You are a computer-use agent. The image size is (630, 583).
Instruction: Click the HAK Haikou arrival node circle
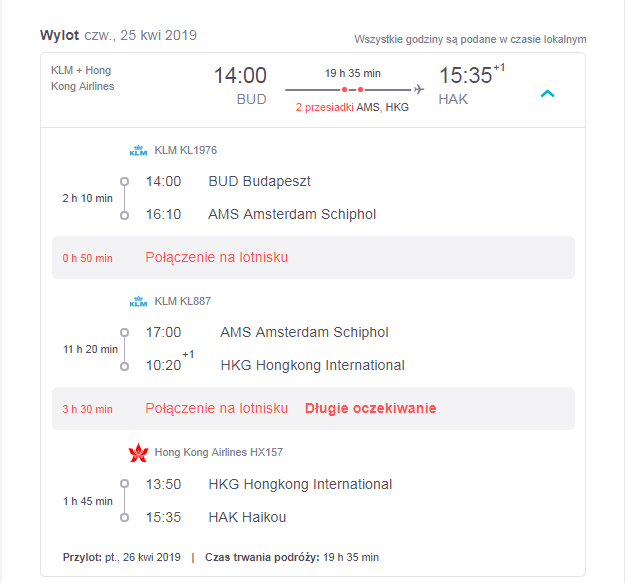coord(125,518)
